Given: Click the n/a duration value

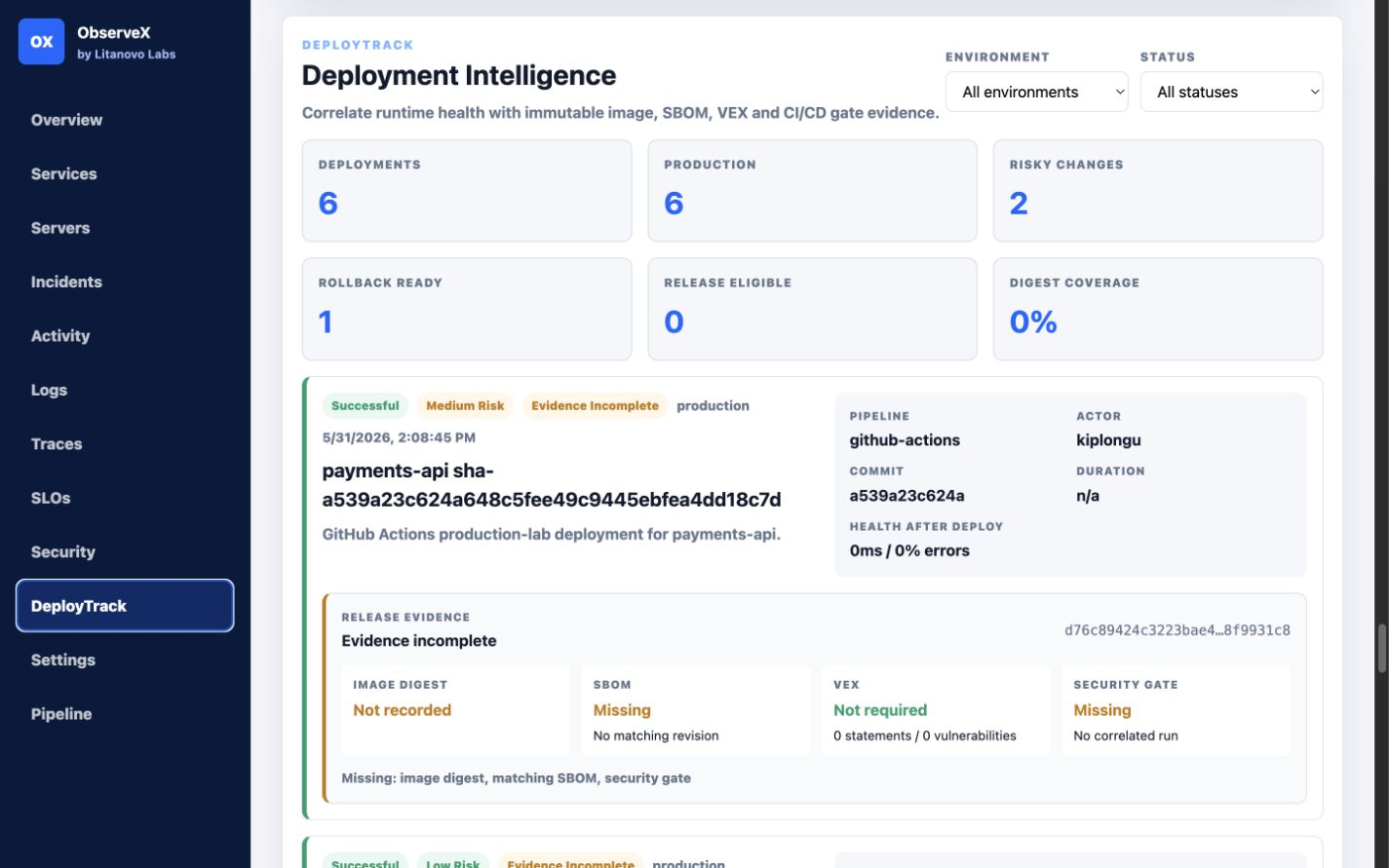Looking at the screenshot, I should [1088, 496].
